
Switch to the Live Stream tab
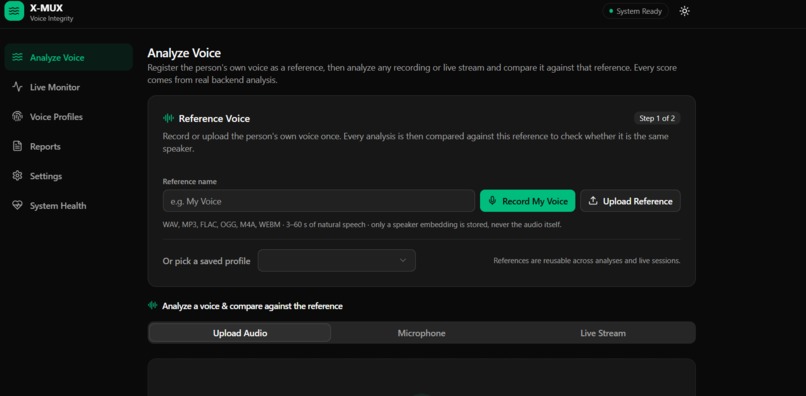point(603,333)
